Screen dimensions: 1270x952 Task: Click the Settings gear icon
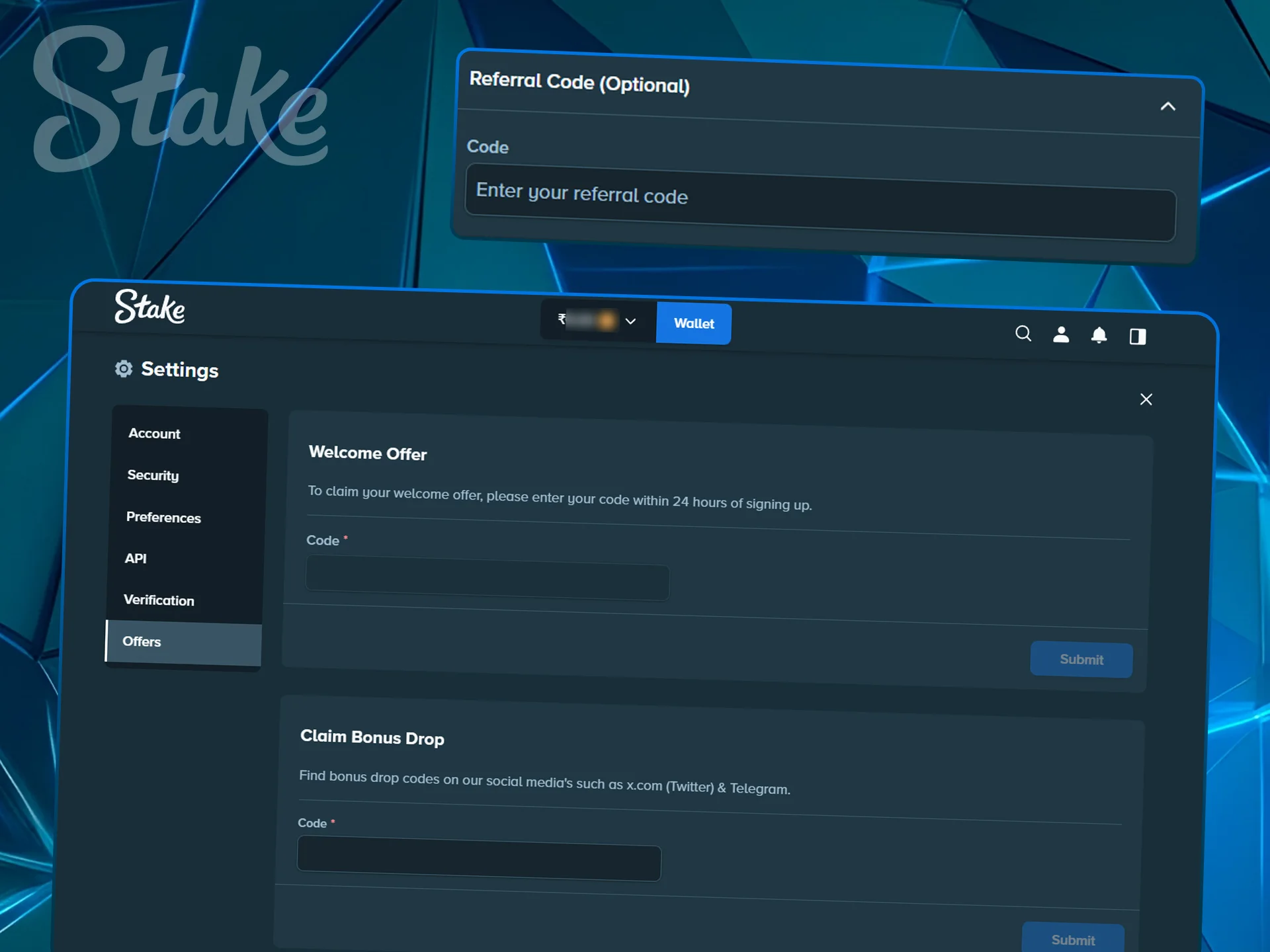pyautogui.click(x=124, y=368)
